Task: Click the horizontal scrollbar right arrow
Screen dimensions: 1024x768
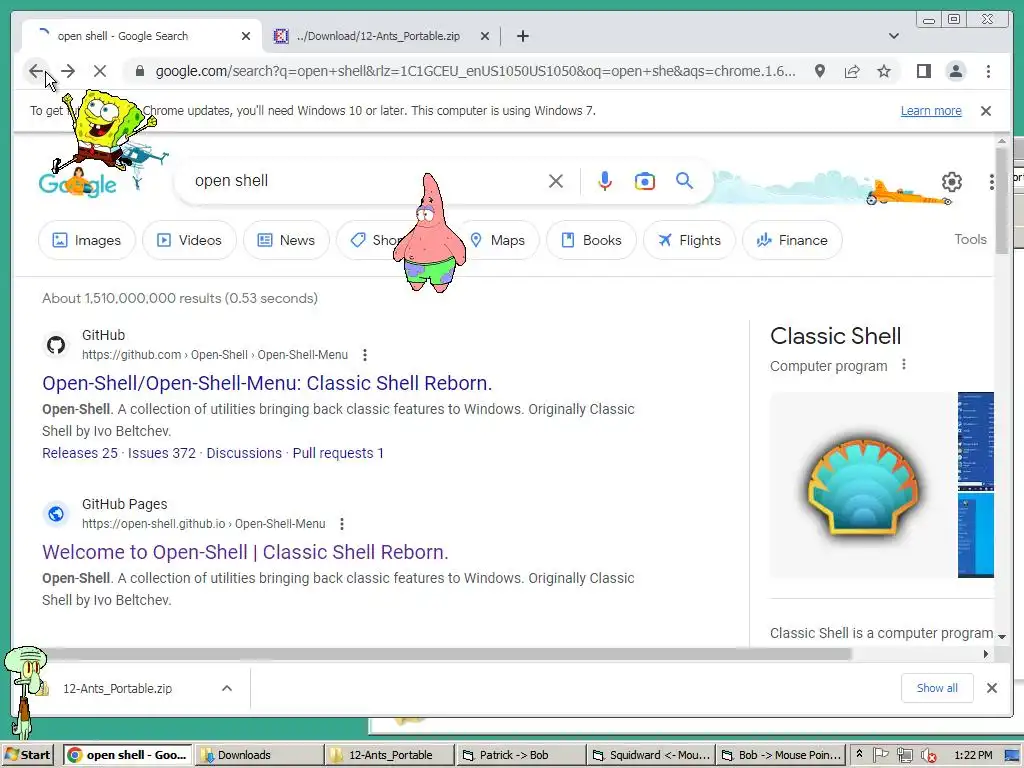Action: coord(985,654)
